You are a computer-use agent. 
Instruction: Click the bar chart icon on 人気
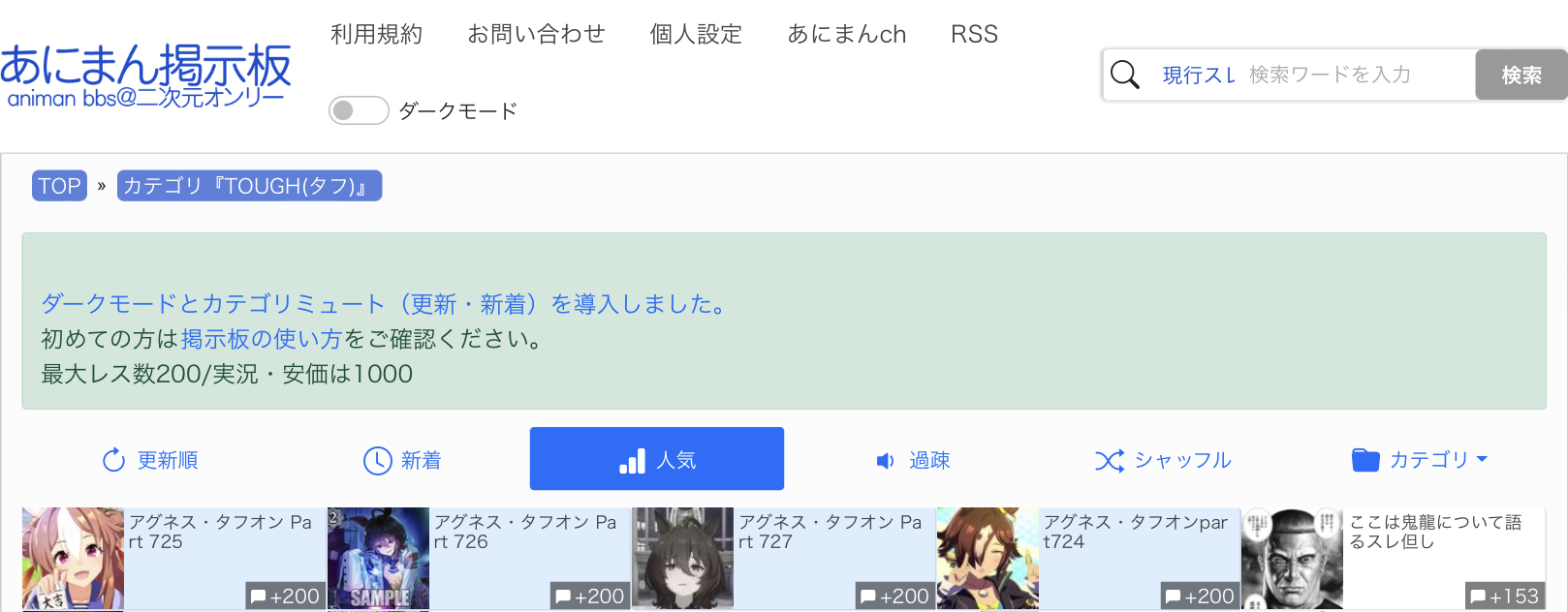tap(632, 461)
